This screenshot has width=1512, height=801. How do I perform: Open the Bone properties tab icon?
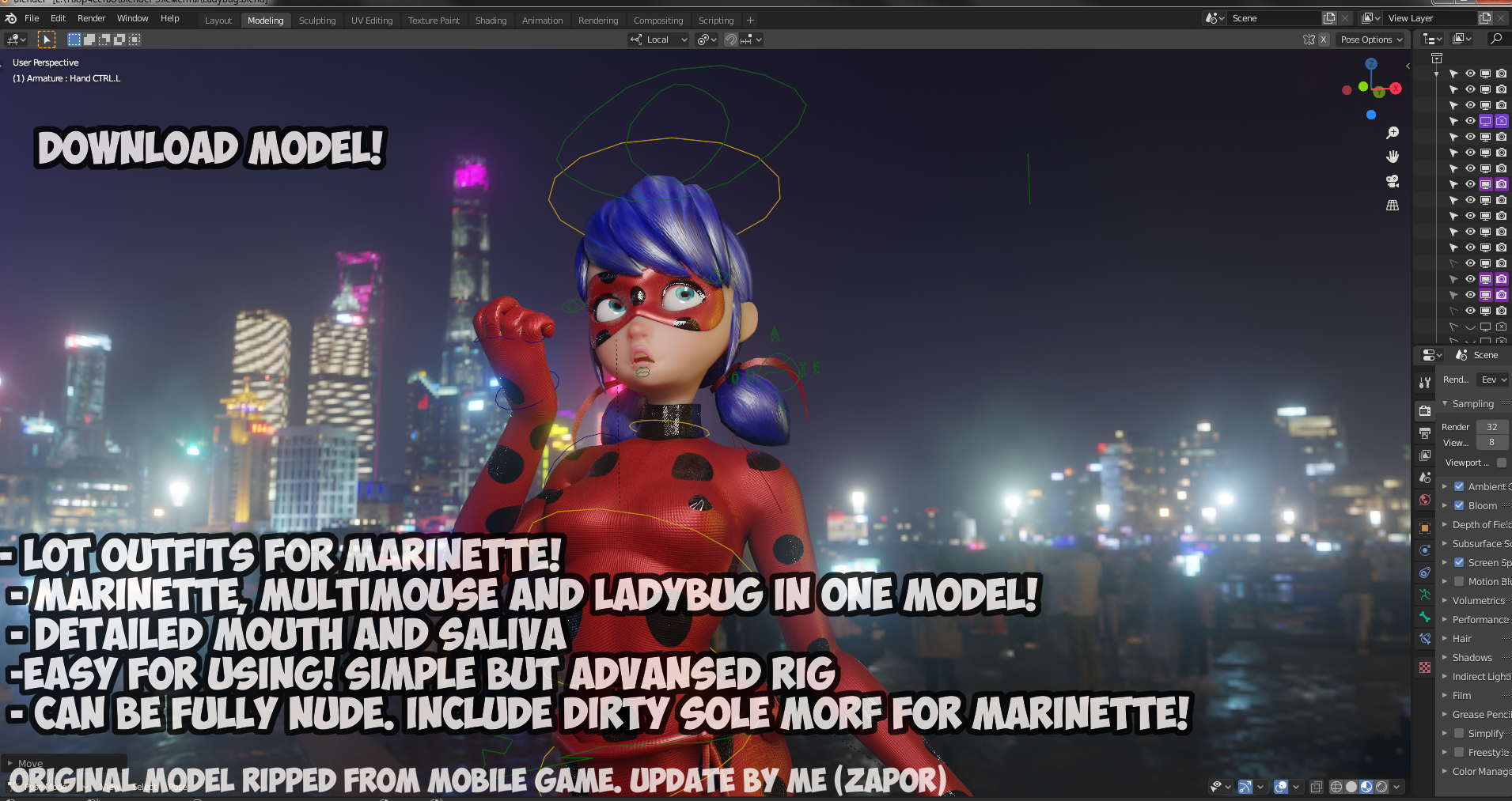pos(1425,617)
